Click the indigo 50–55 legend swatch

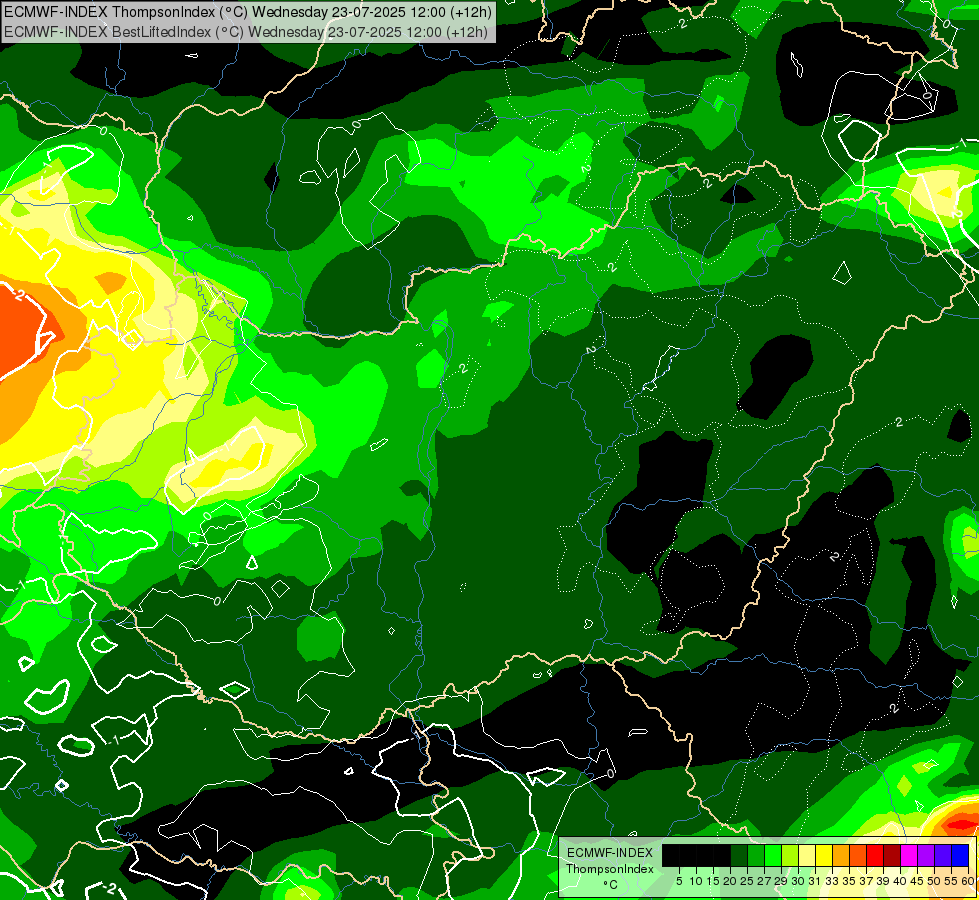point(943,856)
